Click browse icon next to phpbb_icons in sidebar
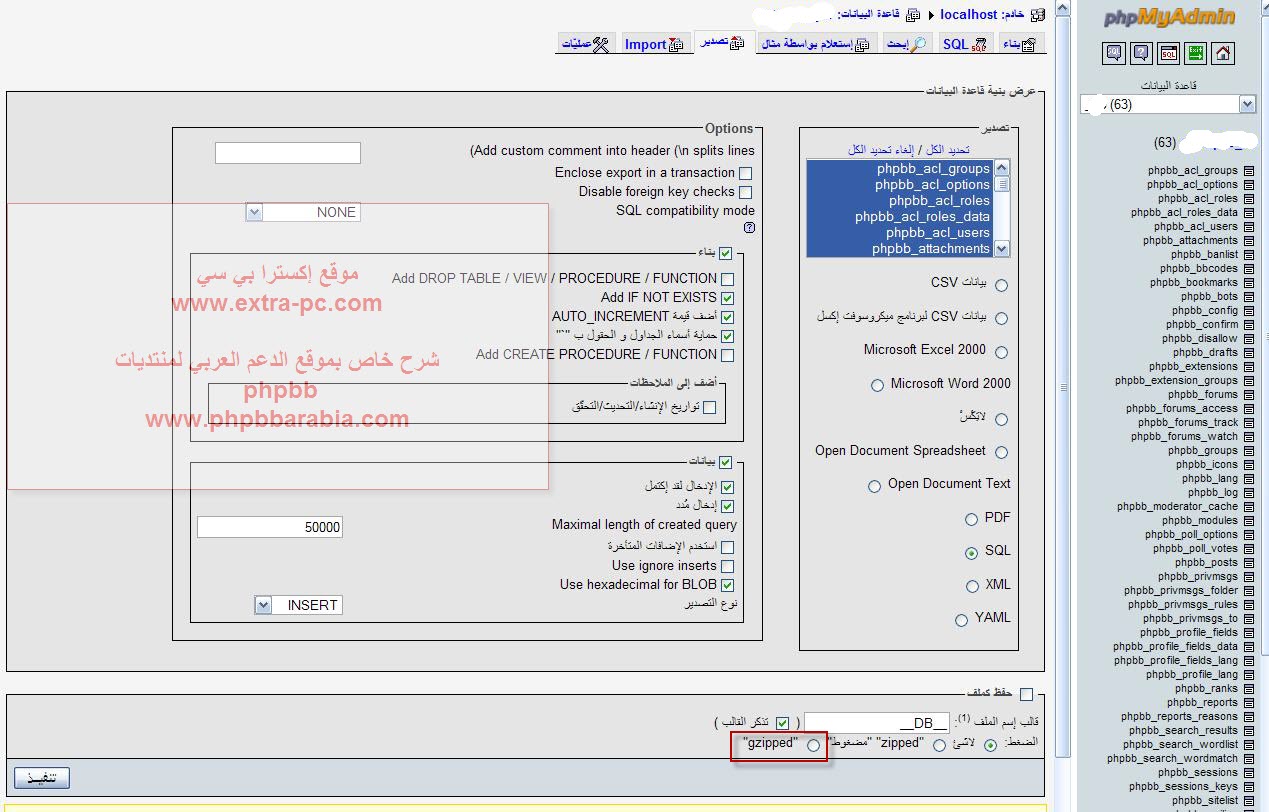The height and width of the screenshot is (812, 1269). [1248, 465]
